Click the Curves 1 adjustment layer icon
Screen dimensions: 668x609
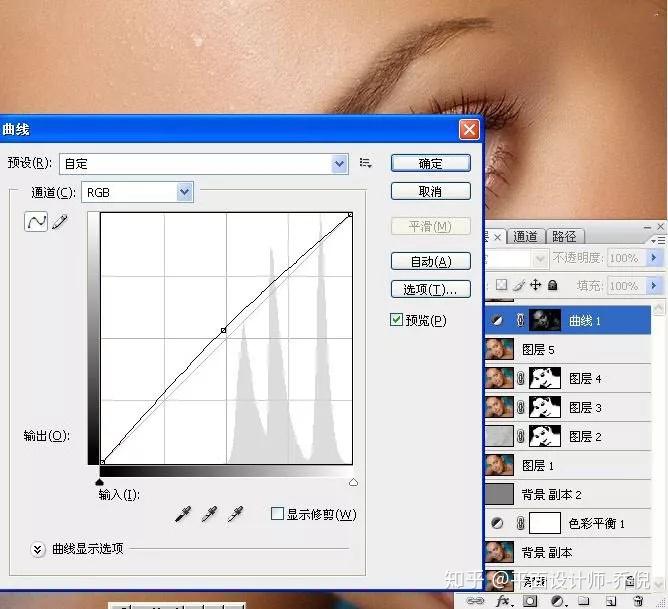(x=497, y=320)
